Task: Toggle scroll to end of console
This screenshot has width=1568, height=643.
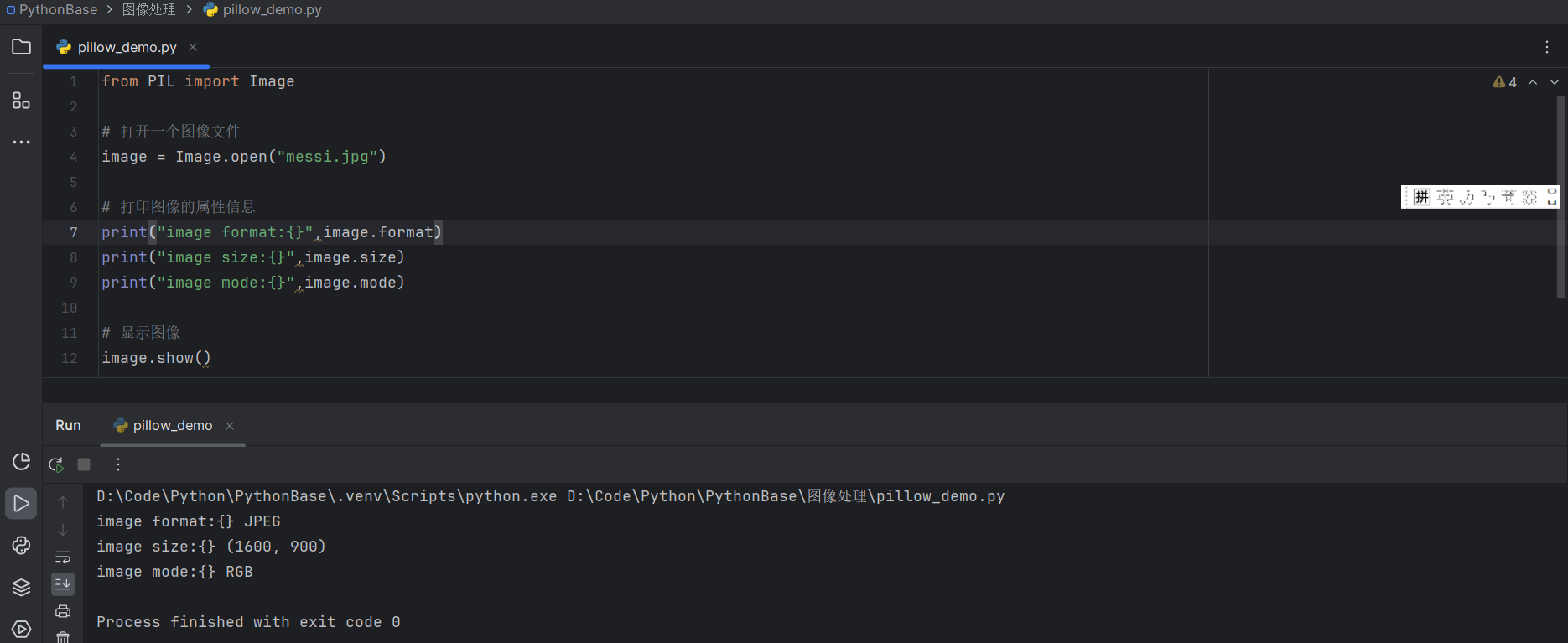Action: pos(63,583)
